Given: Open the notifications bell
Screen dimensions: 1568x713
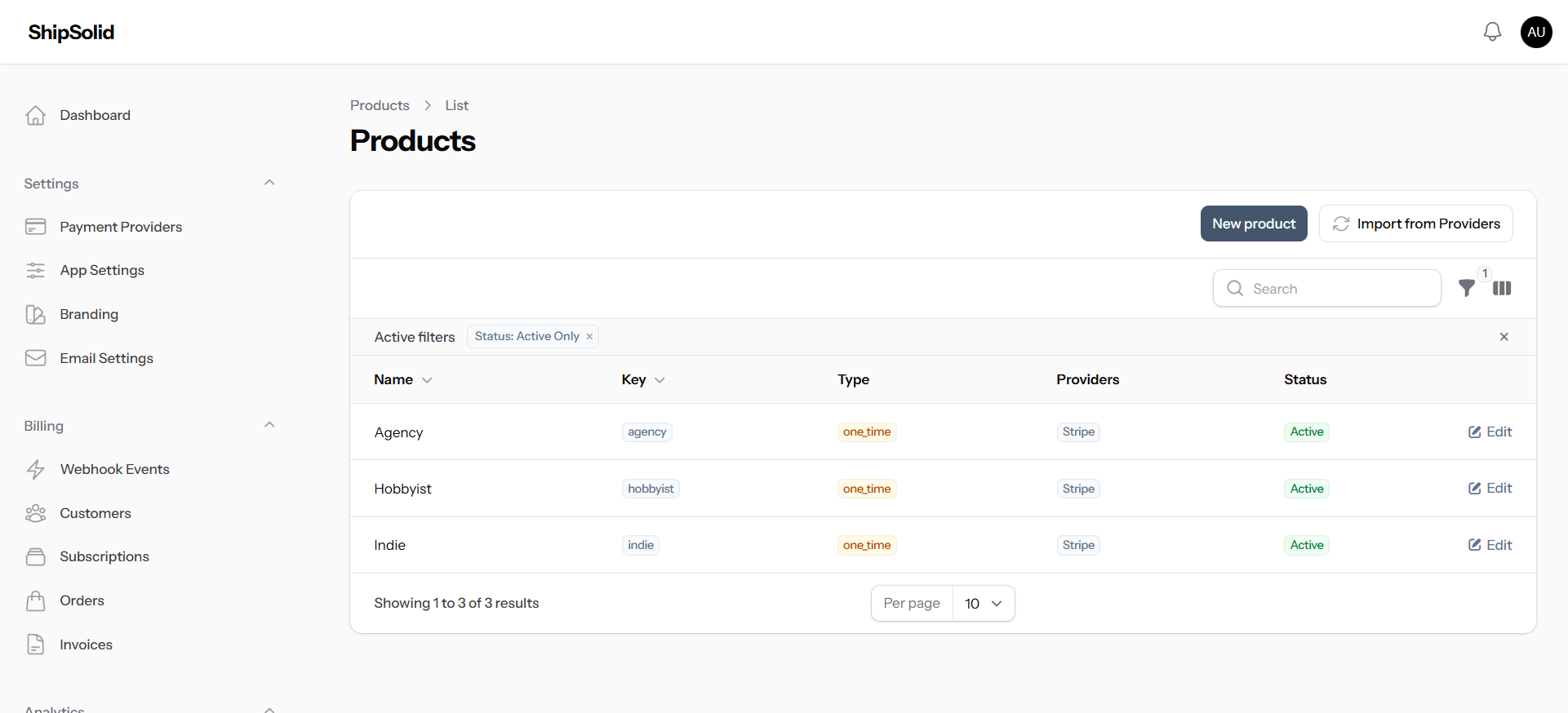Looking at the screenshot, I should (1492, 32).
